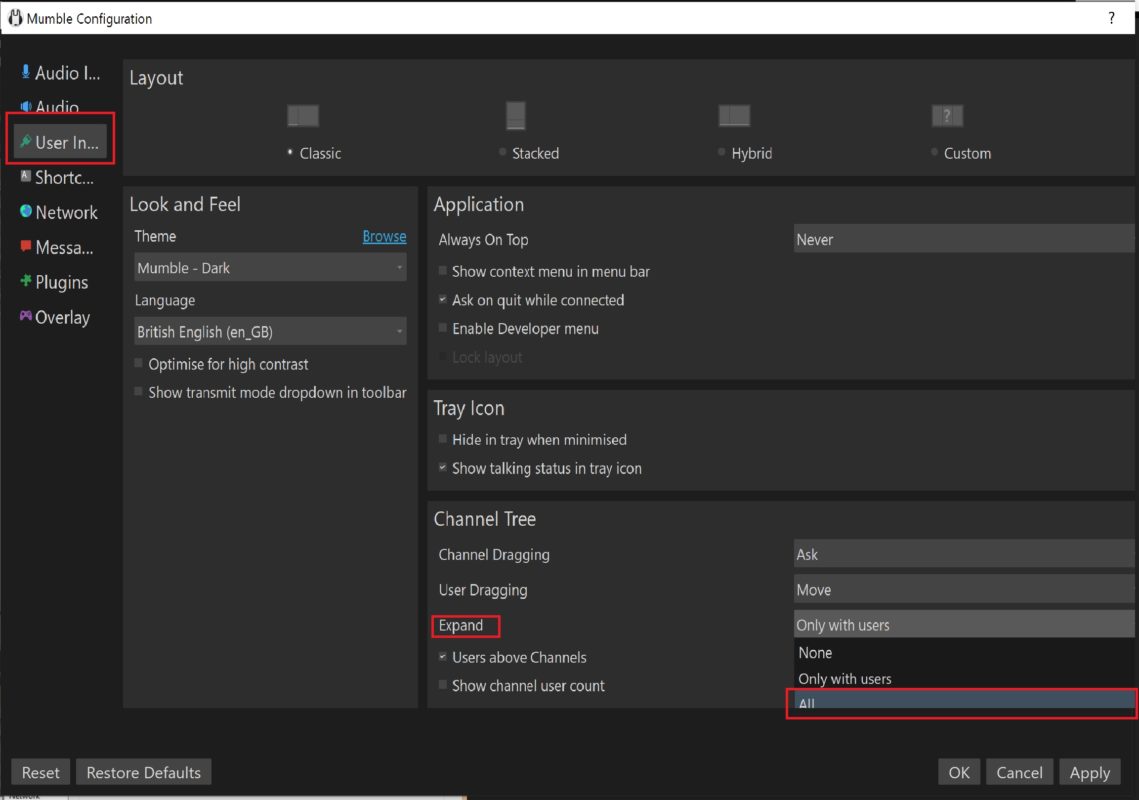Toggle Hide in tray when minimised

click(442, 438)
